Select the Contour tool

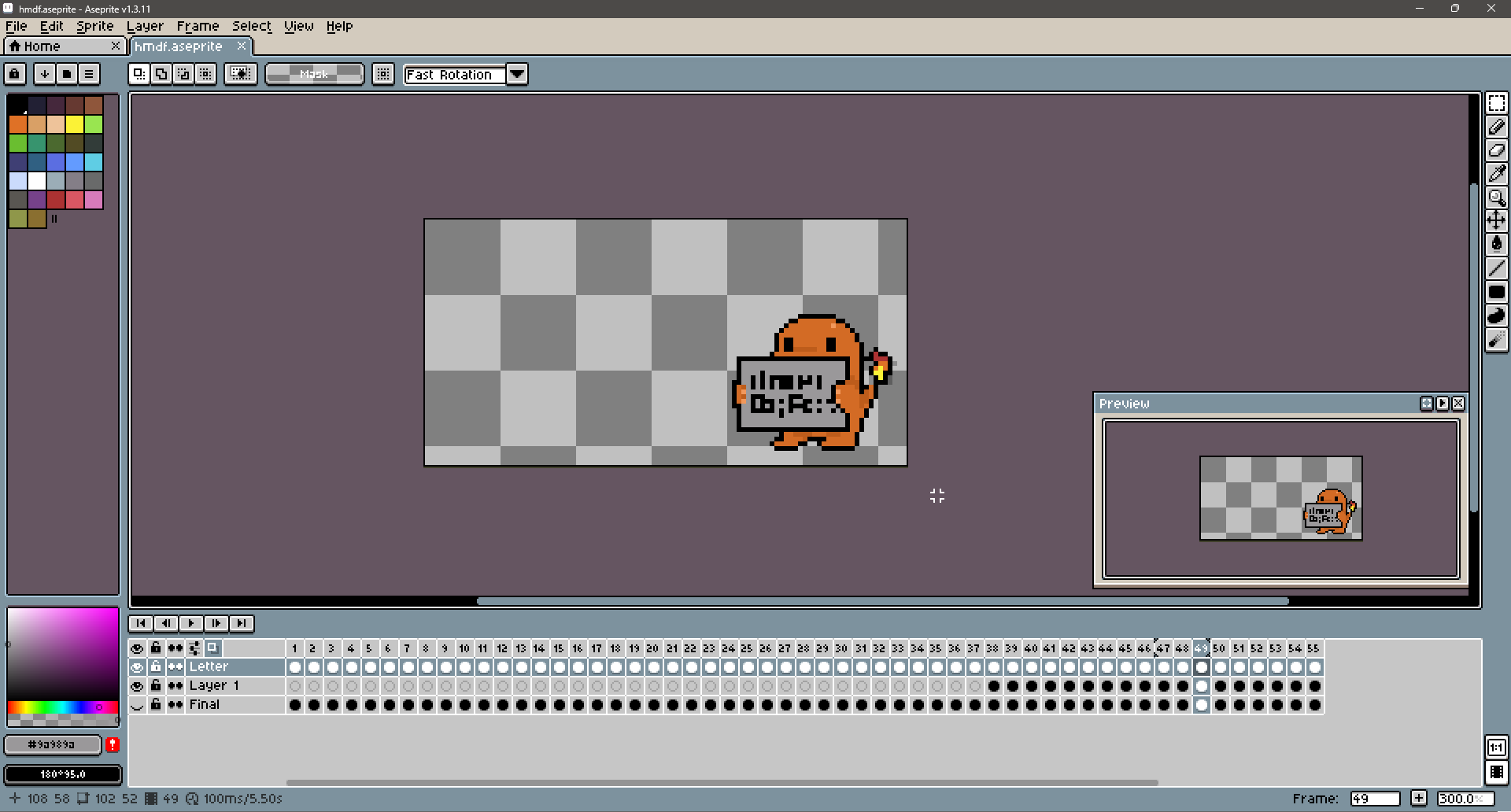click(1496, 316)
